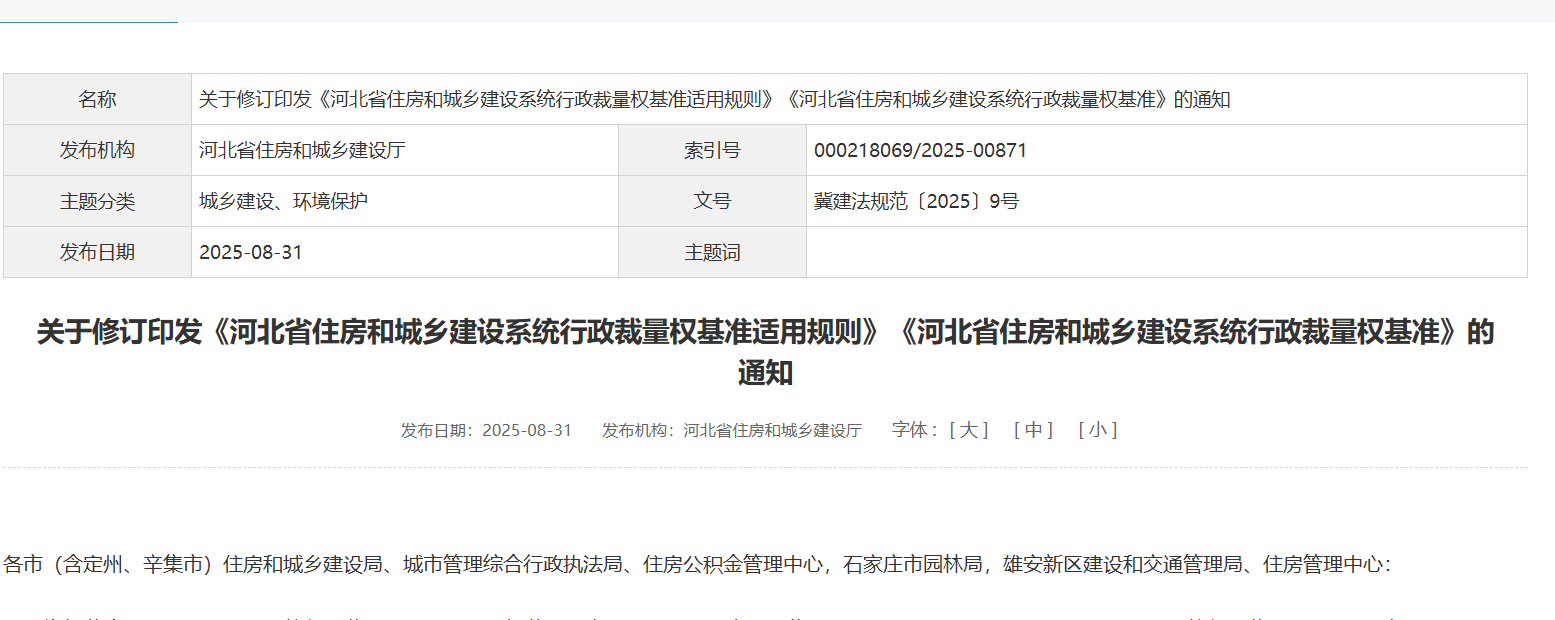The width and height of the screenshot is (1555, 620).
Task: Click the 主题词 label cell
Action: (712, 253)
